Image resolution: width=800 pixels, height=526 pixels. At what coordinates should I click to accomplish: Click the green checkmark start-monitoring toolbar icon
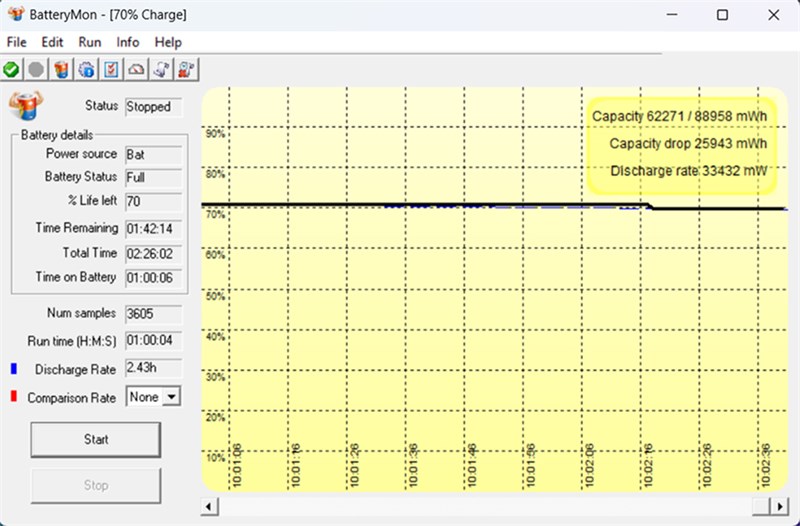[12, 69]
